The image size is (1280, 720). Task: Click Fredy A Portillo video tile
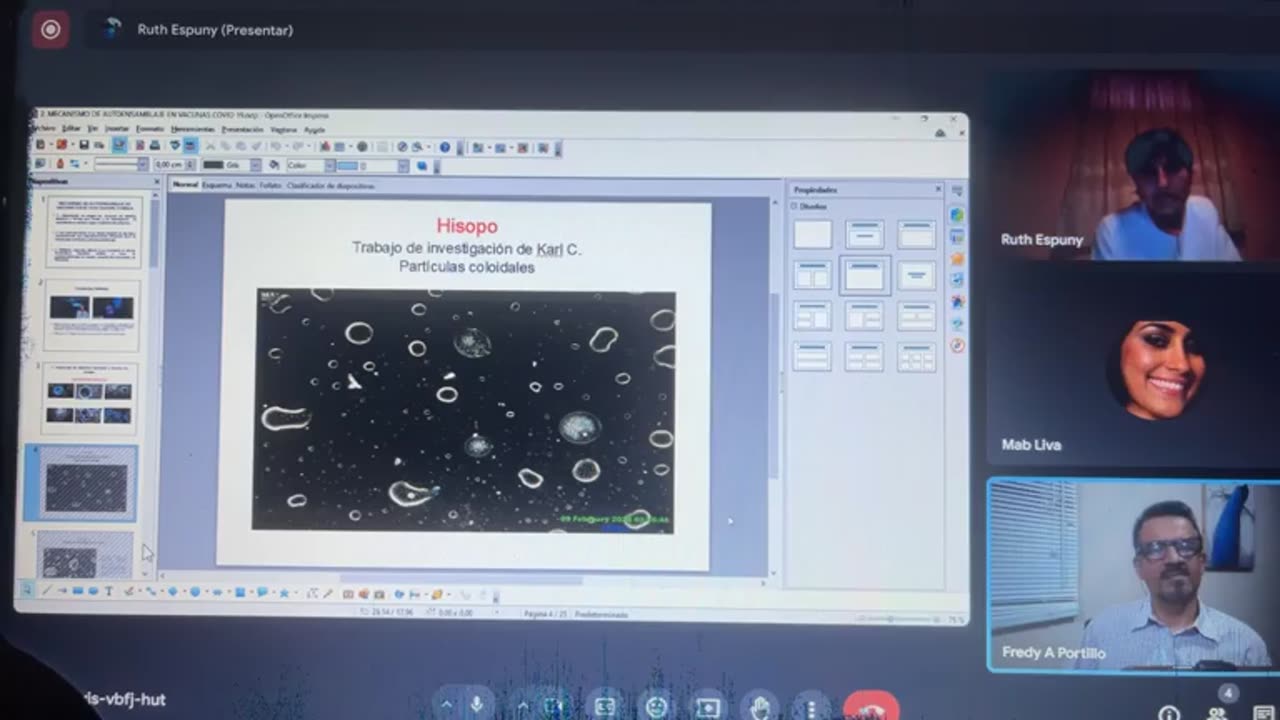pos(1132,574)
